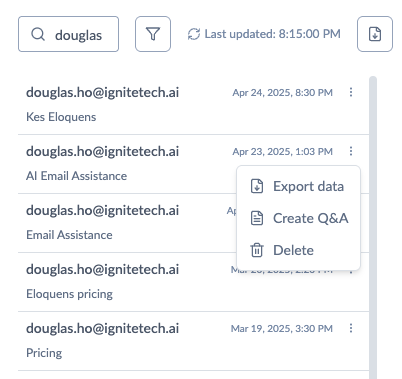Open the Eloquens pricing conversation
The height and width of the screenshot is (379, 402).
[193, 282]
